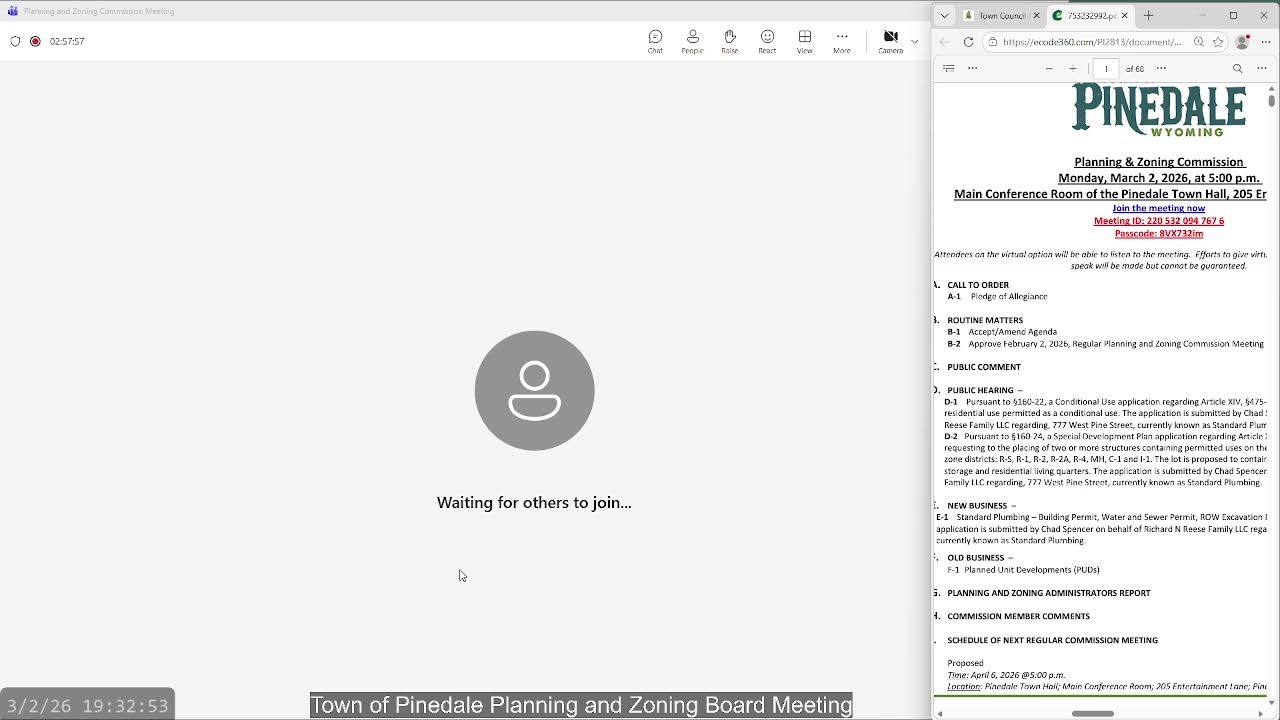Click the 'Join the meeting now' link
Viewport: 1280px width, 720px height.
(x=1159, y=208)
